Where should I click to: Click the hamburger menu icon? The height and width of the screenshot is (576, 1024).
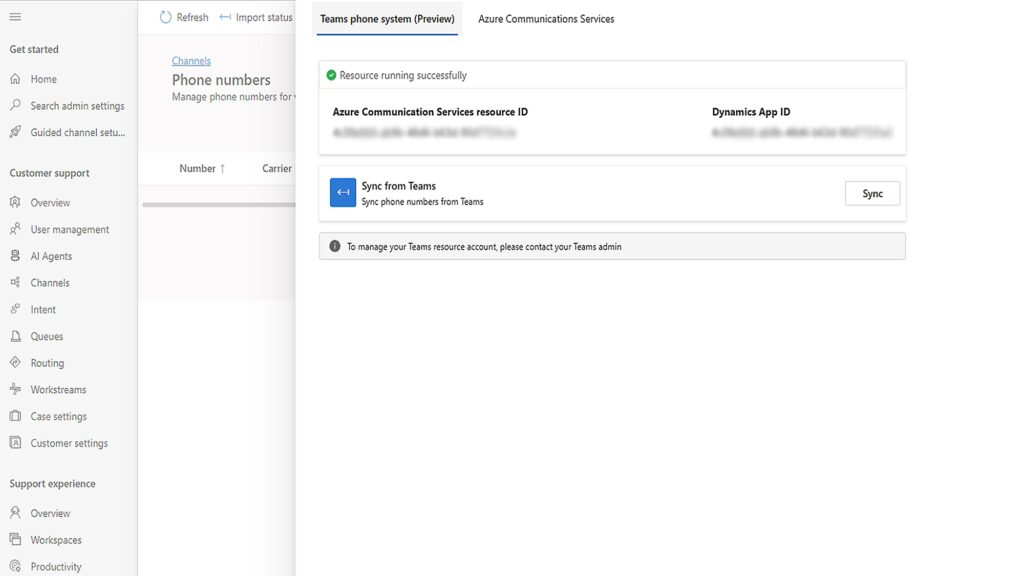coord(15,17)
